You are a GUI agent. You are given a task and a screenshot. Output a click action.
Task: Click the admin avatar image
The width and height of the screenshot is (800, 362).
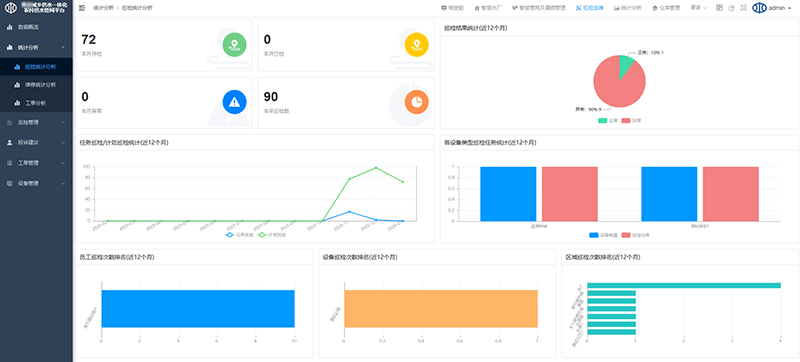pyautogui.click(x=760, y=8)
